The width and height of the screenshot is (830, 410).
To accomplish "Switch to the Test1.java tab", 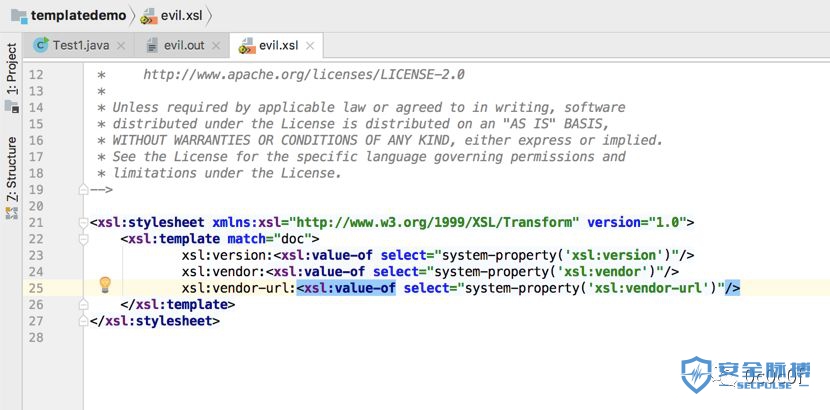I will tap(81, 45).
